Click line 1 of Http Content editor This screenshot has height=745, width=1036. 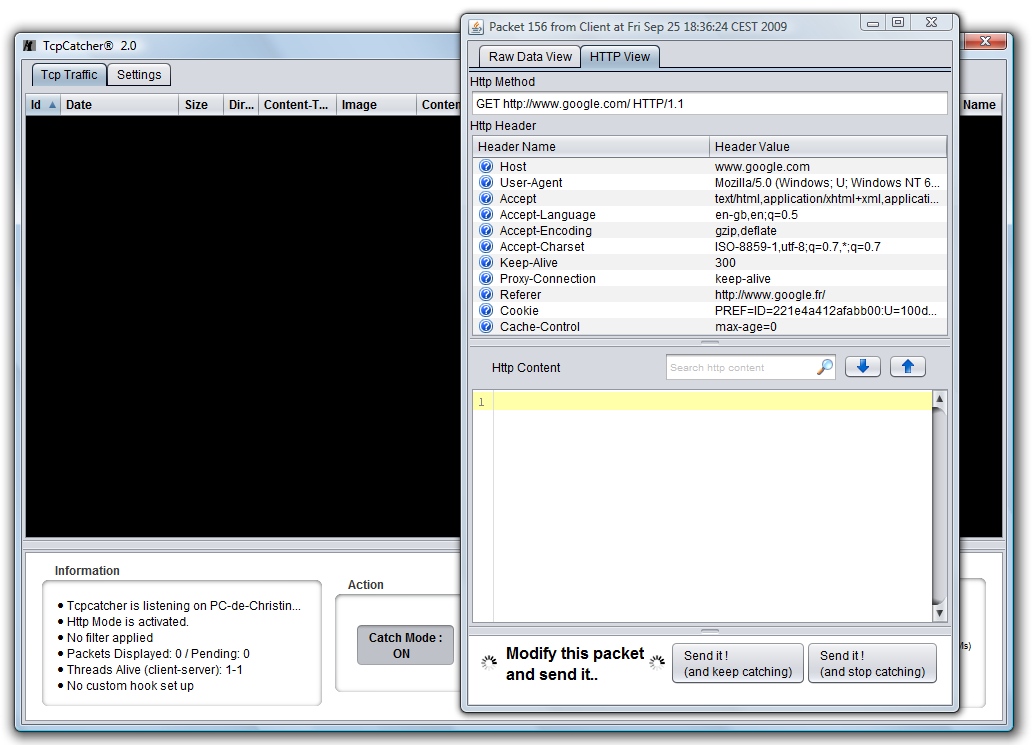(712, 402)
